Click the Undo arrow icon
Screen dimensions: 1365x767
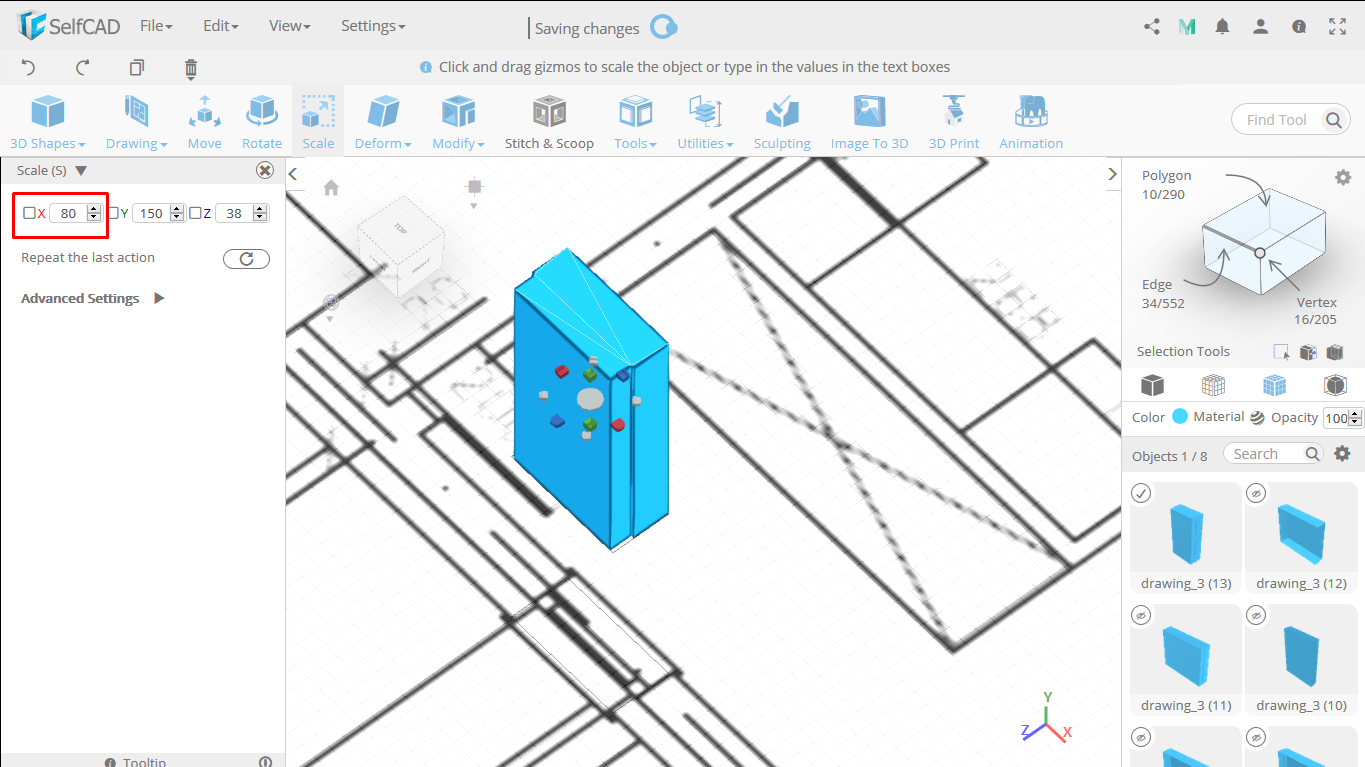(x=28, y=68)
